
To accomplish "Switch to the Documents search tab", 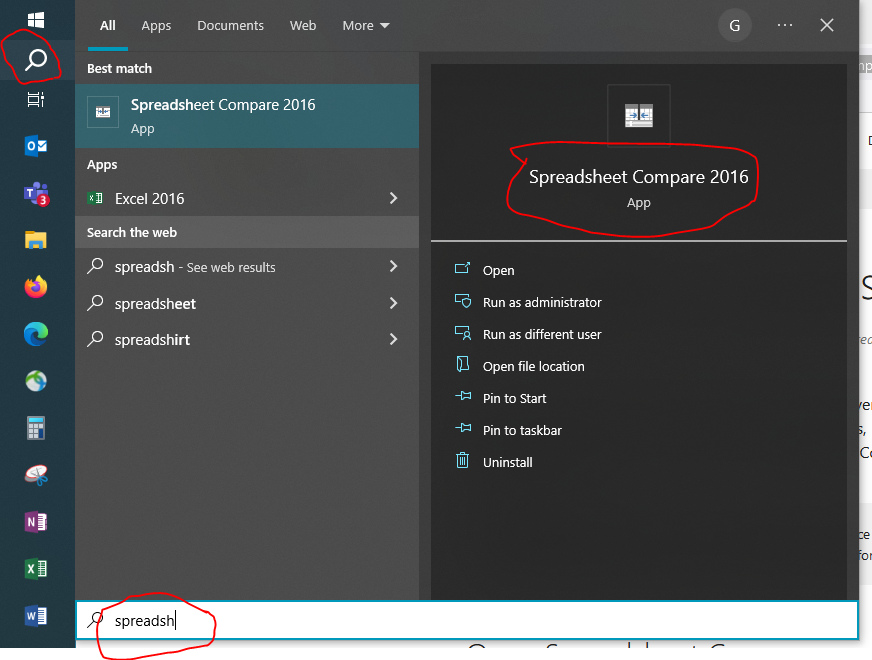I will tap(230, 26).
